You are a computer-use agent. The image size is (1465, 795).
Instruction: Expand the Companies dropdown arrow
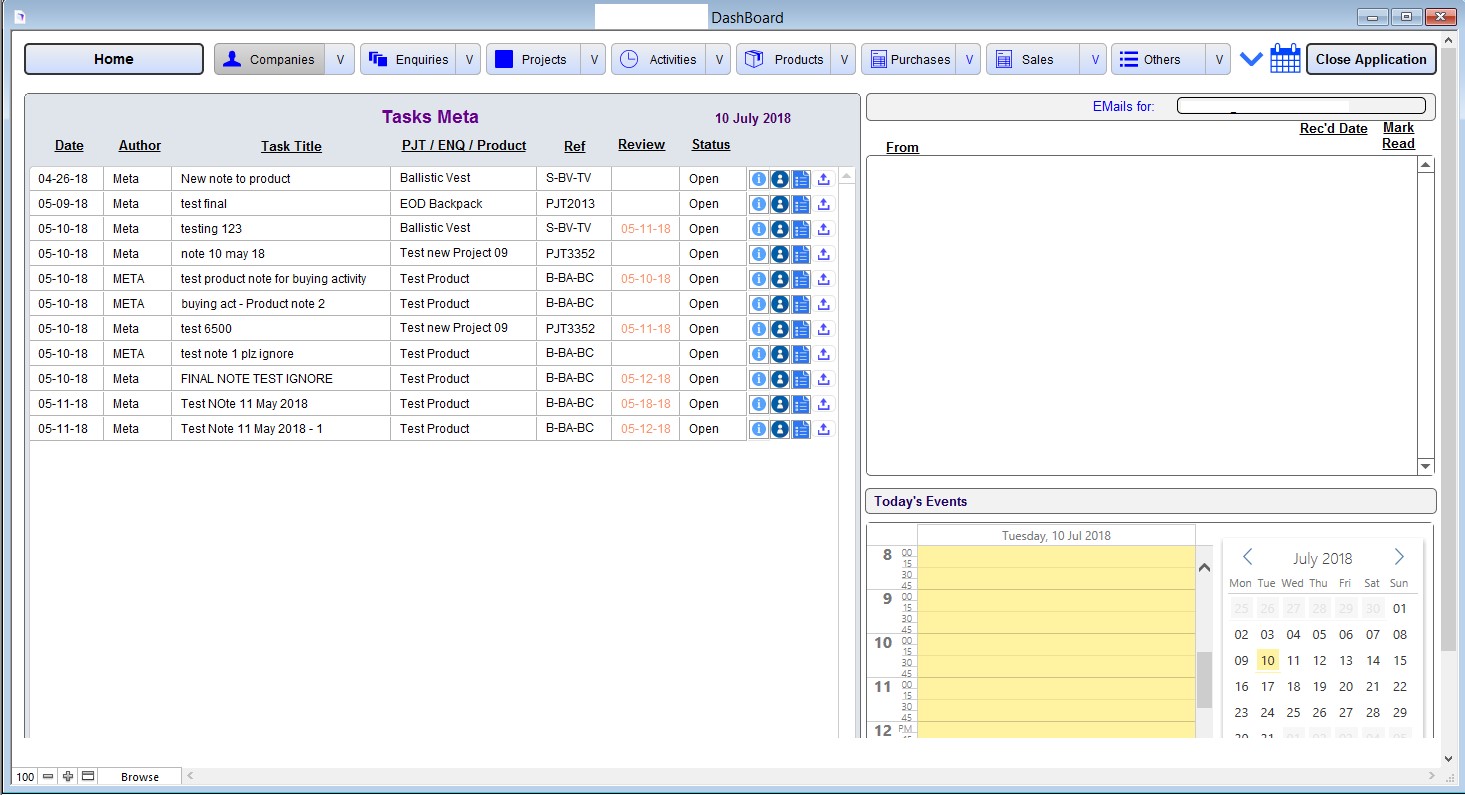pos(340,60)
